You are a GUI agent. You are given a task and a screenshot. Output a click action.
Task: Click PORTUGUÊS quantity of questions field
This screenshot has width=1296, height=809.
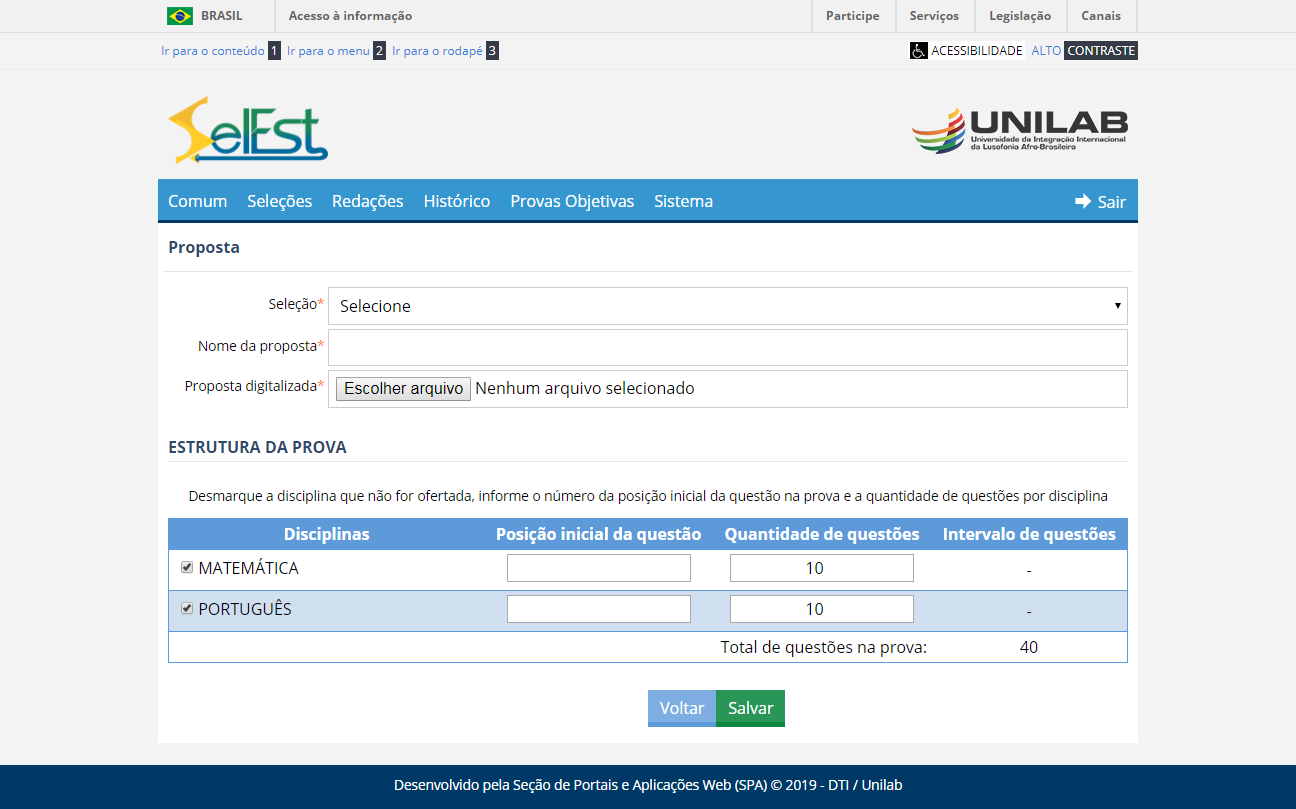821,609
